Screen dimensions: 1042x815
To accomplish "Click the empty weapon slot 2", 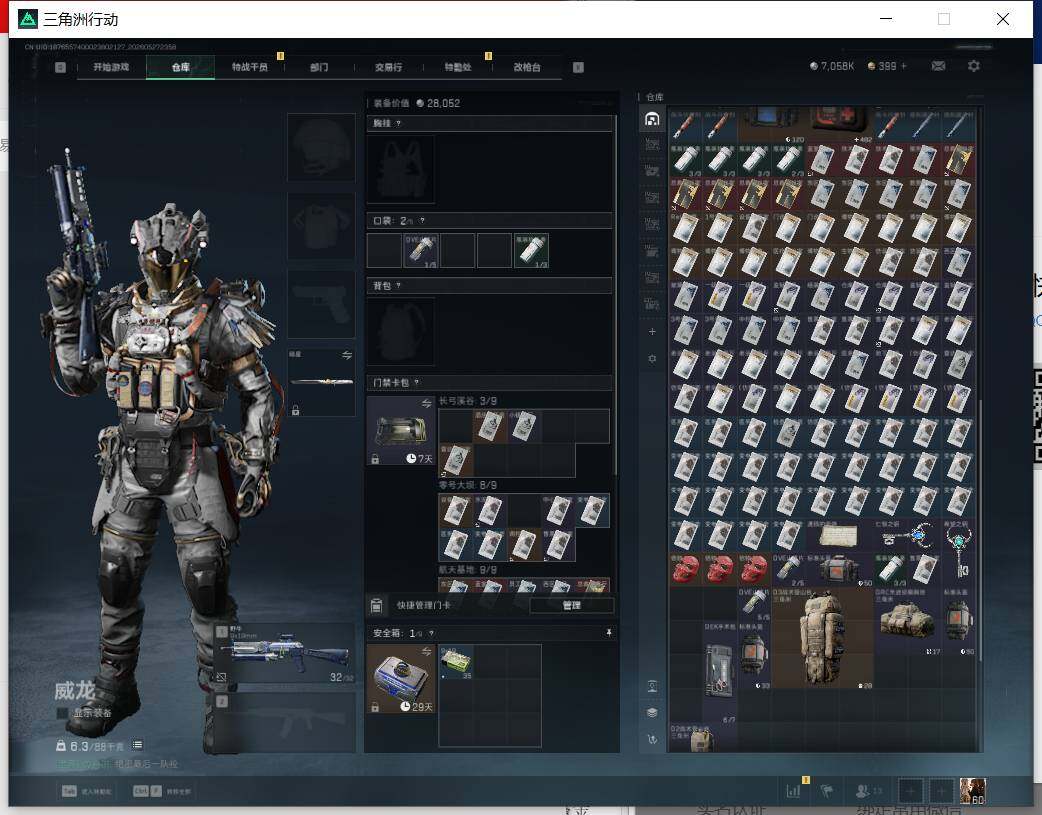I will click(x=284, y=723).
